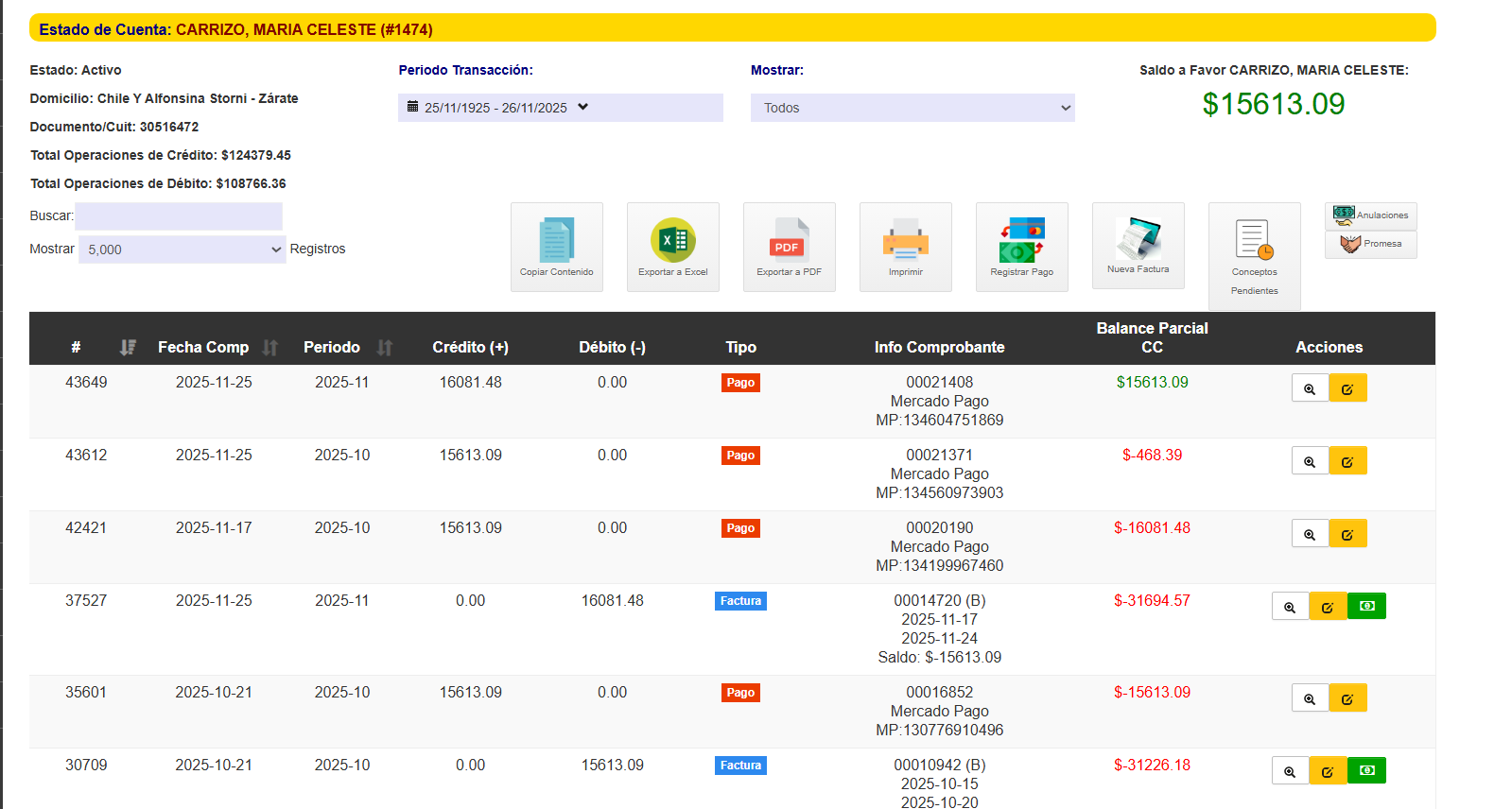This screenshot has height=809, width=1512.
Task: Edit transaction 43612 with the yellow button
Action: click(x=1347, y=461)
